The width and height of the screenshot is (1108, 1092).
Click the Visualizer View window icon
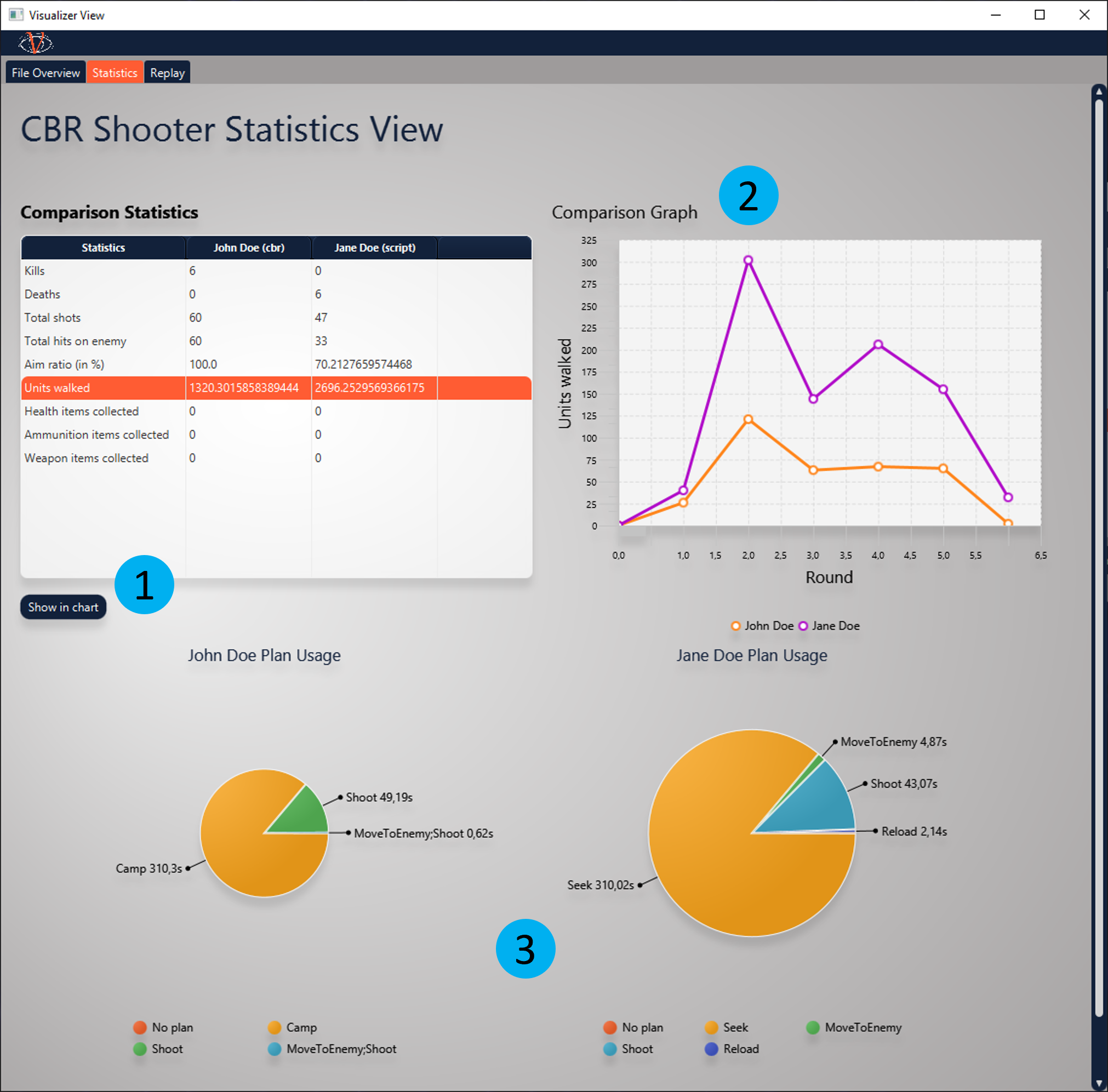16,15
